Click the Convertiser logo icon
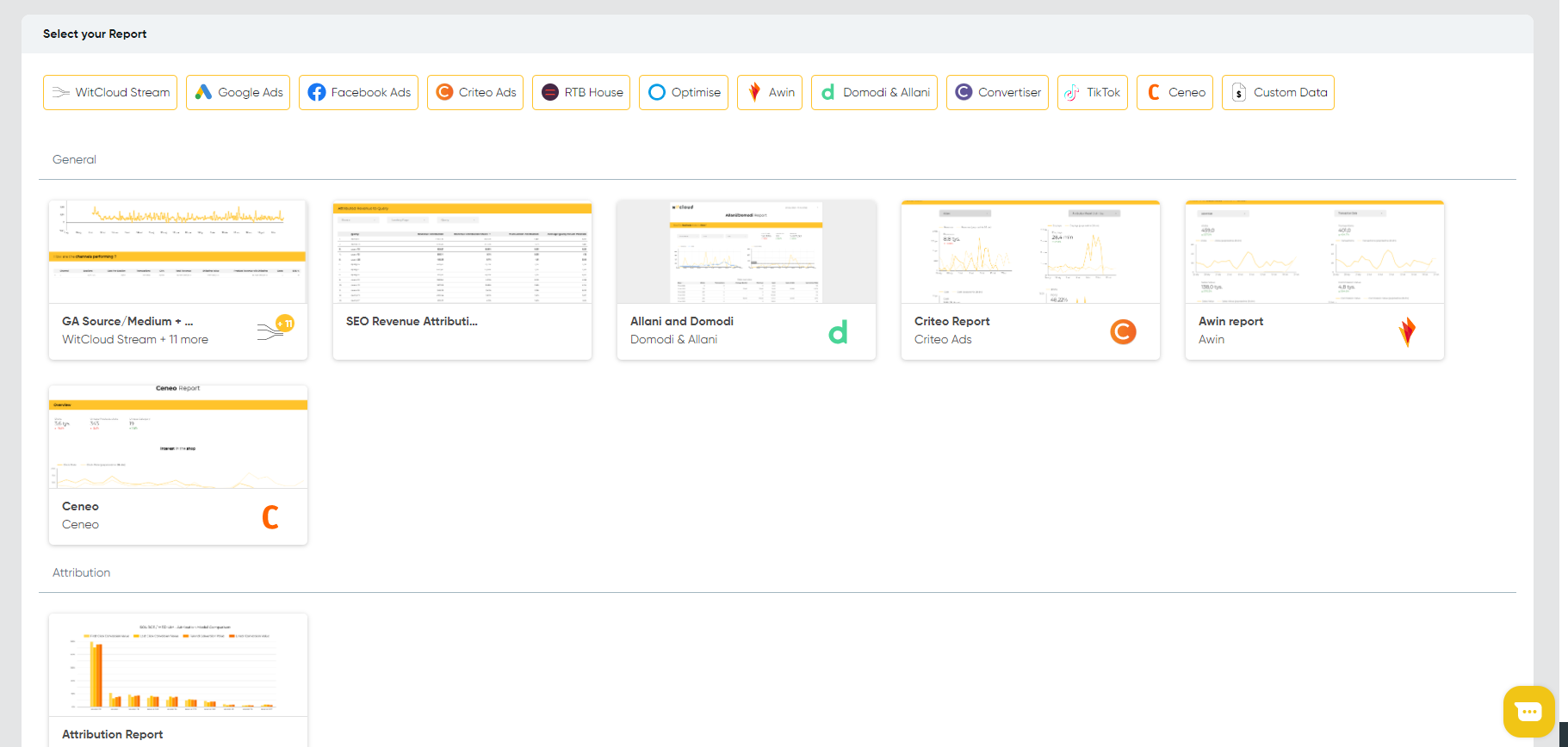 point(964,92)
